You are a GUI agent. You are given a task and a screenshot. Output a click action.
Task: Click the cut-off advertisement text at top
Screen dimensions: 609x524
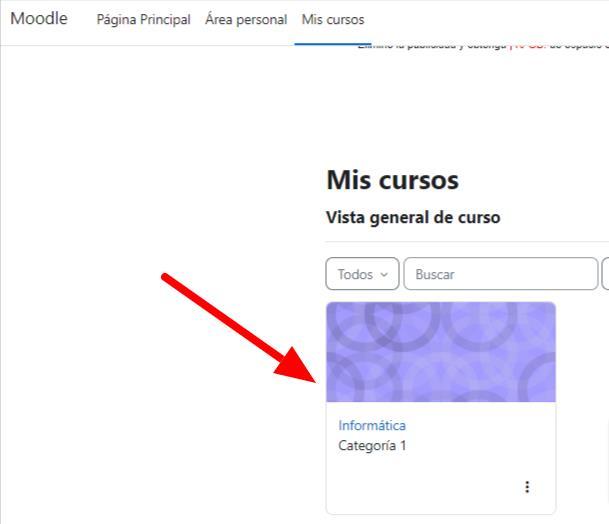pyautogui.click(x=483, y=47)
